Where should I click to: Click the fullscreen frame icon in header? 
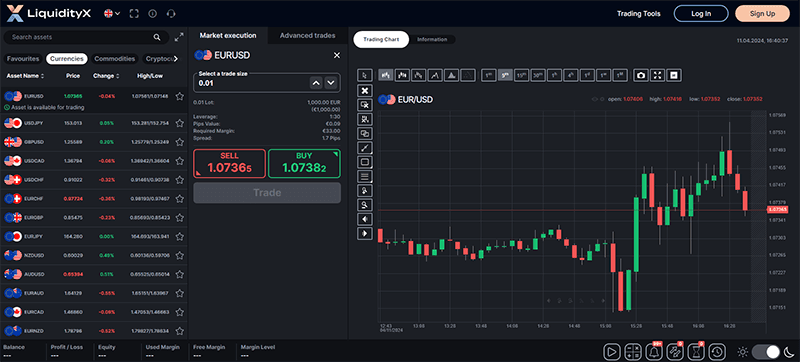(134, 14)
